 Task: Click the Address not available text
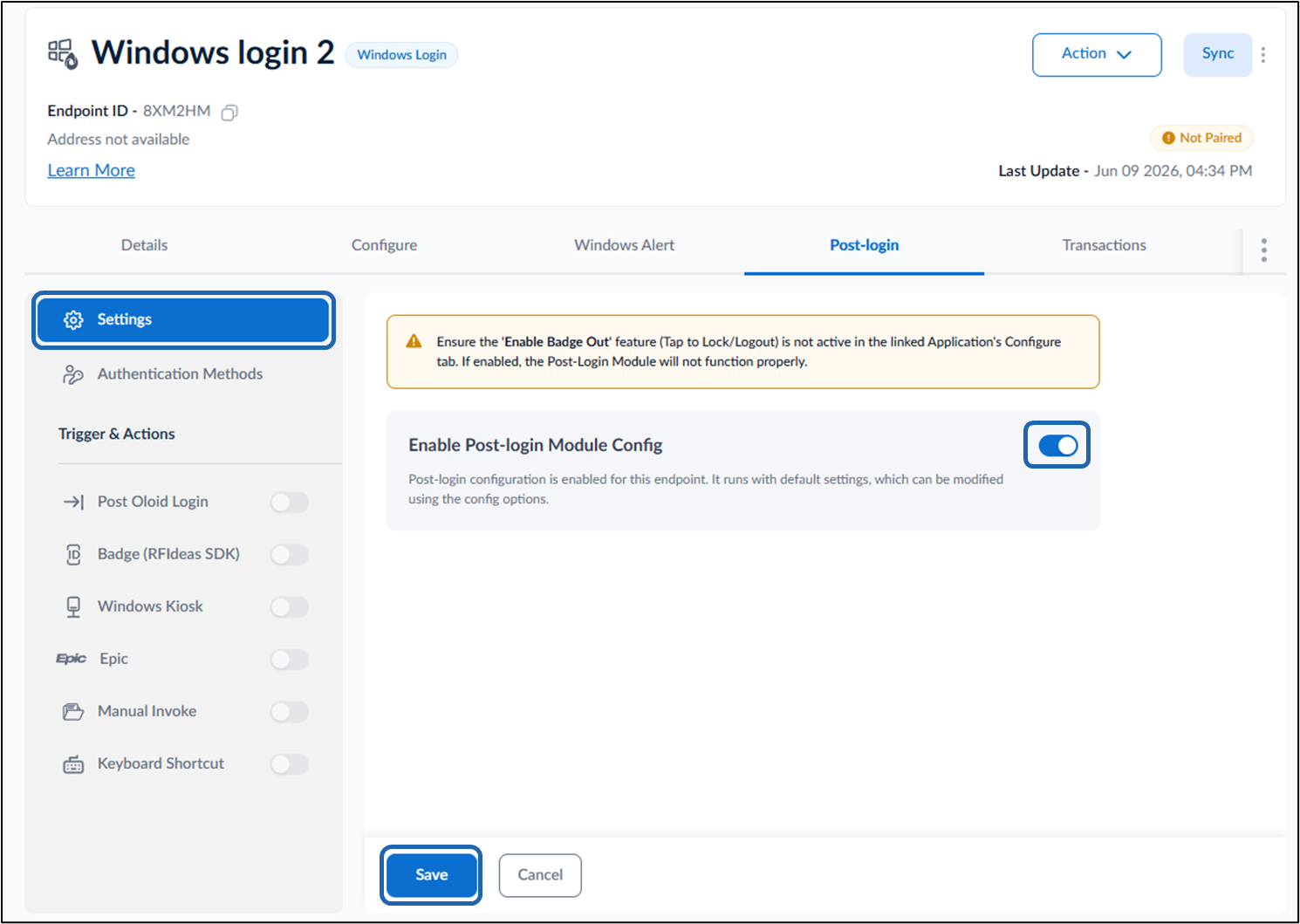pyautogui.click(x=119, y=140)
